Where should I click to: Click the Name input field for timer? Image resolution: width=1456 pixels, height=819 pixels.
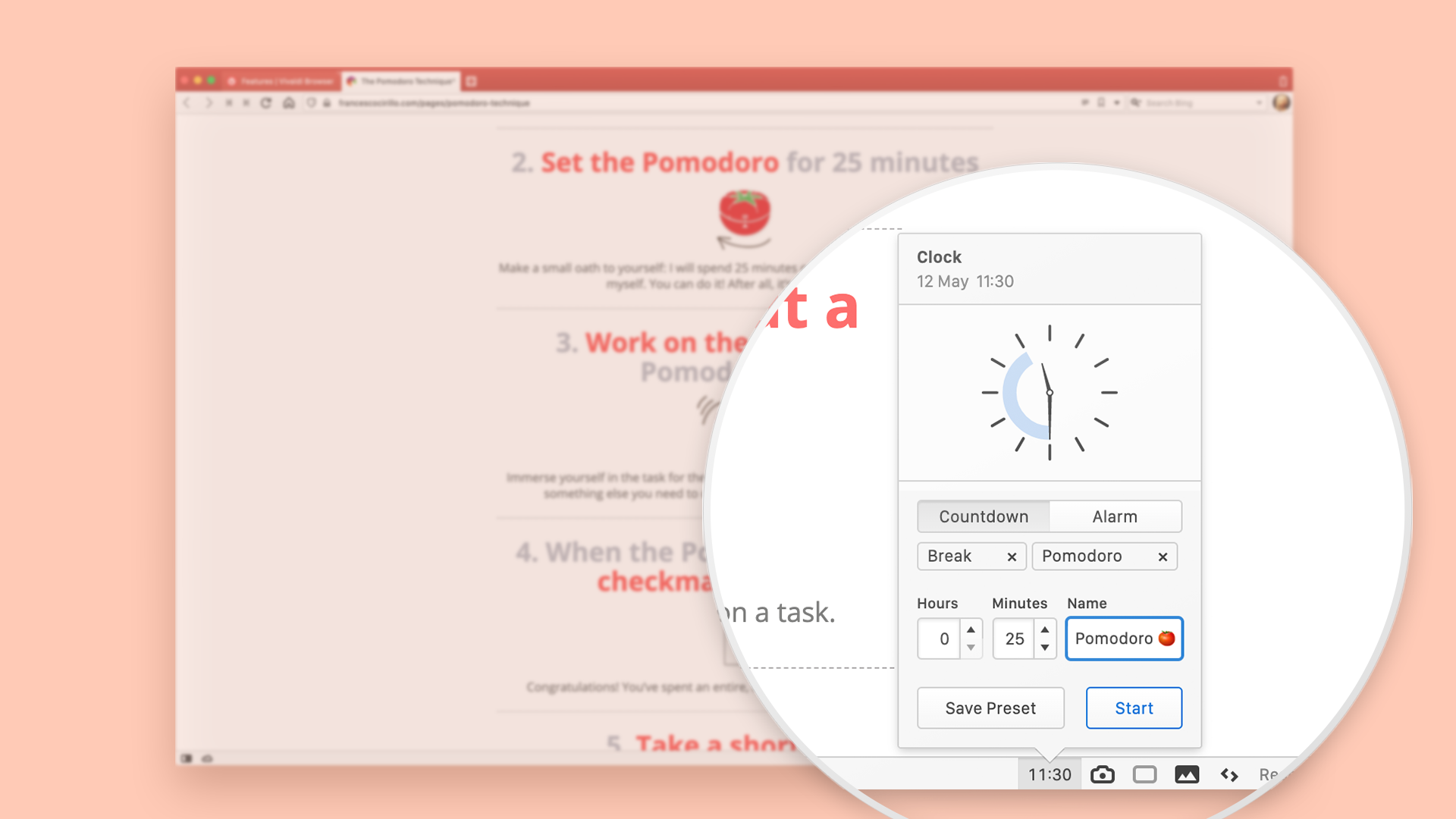click(x=1123, y=638)
